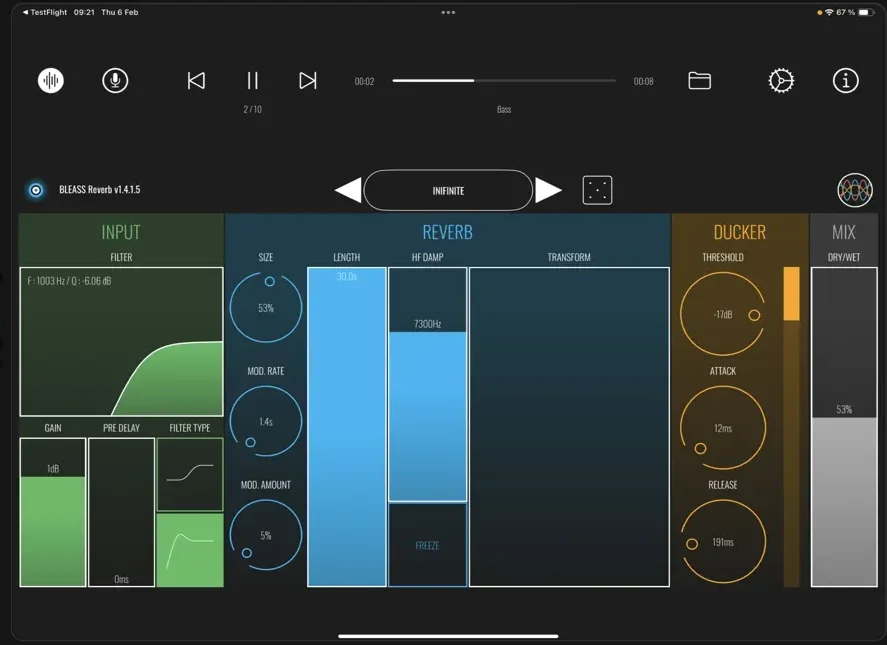Screen dimensions: 887x645
Task: Toggle the FREEZE button
Action: coord(428,545)
